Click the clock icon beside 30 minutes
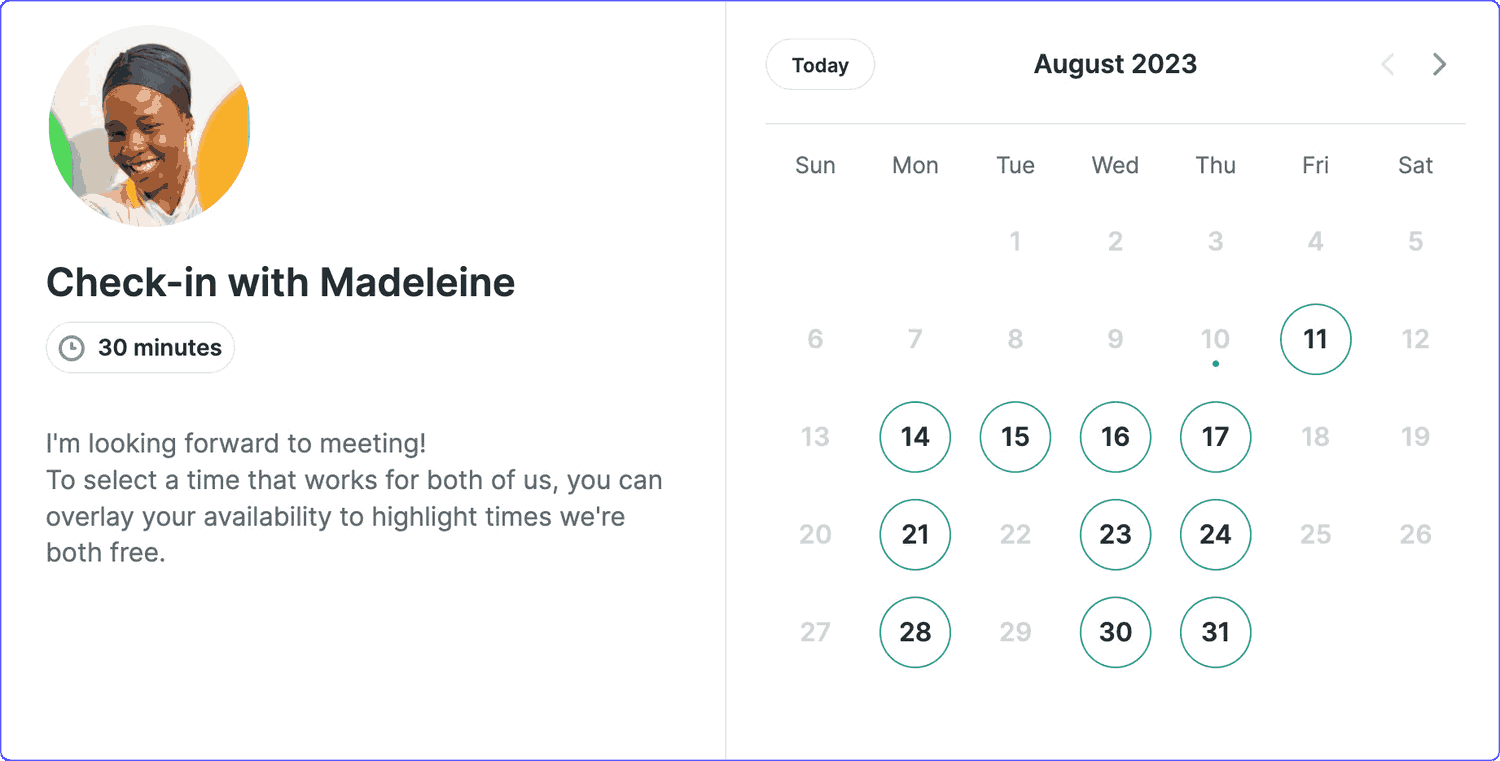Image resolution: width=1500 pixels, height=761 pixels. (72, 348)
